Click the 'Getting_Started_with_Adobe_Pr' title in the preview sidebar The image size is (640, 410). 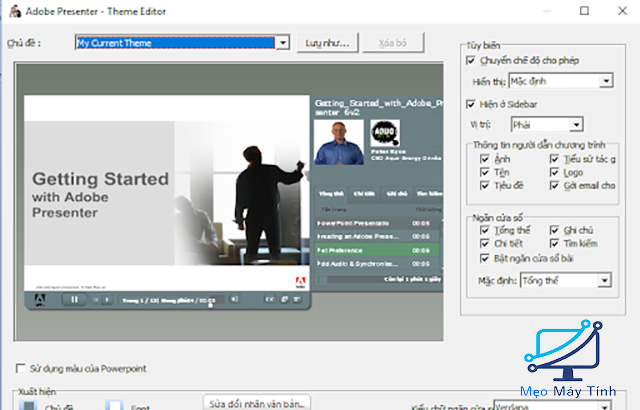click(379, 108)
